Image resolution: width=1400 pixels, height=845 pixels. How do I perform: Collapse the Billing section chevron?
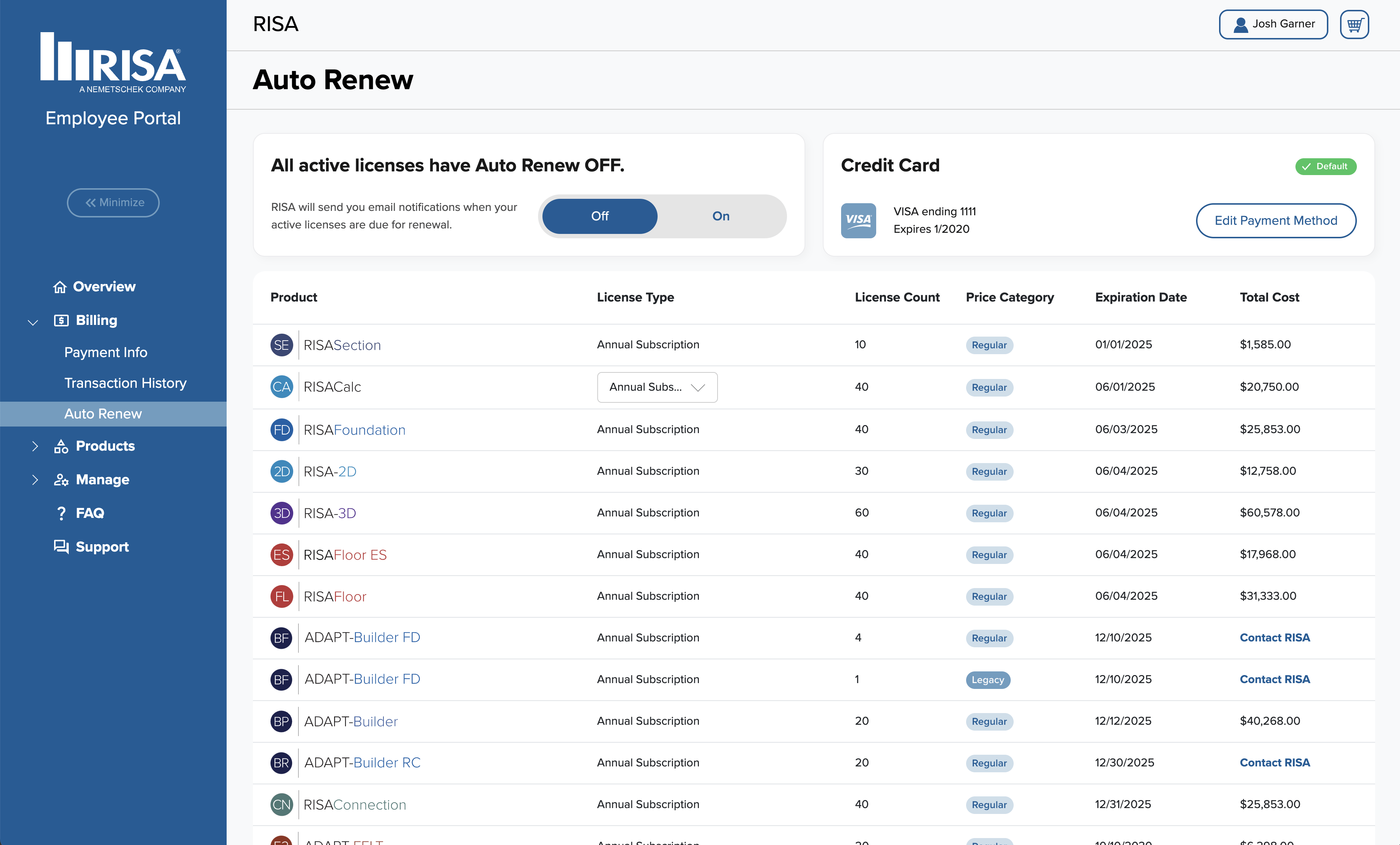pyautogui.click(x=33, y=322)
